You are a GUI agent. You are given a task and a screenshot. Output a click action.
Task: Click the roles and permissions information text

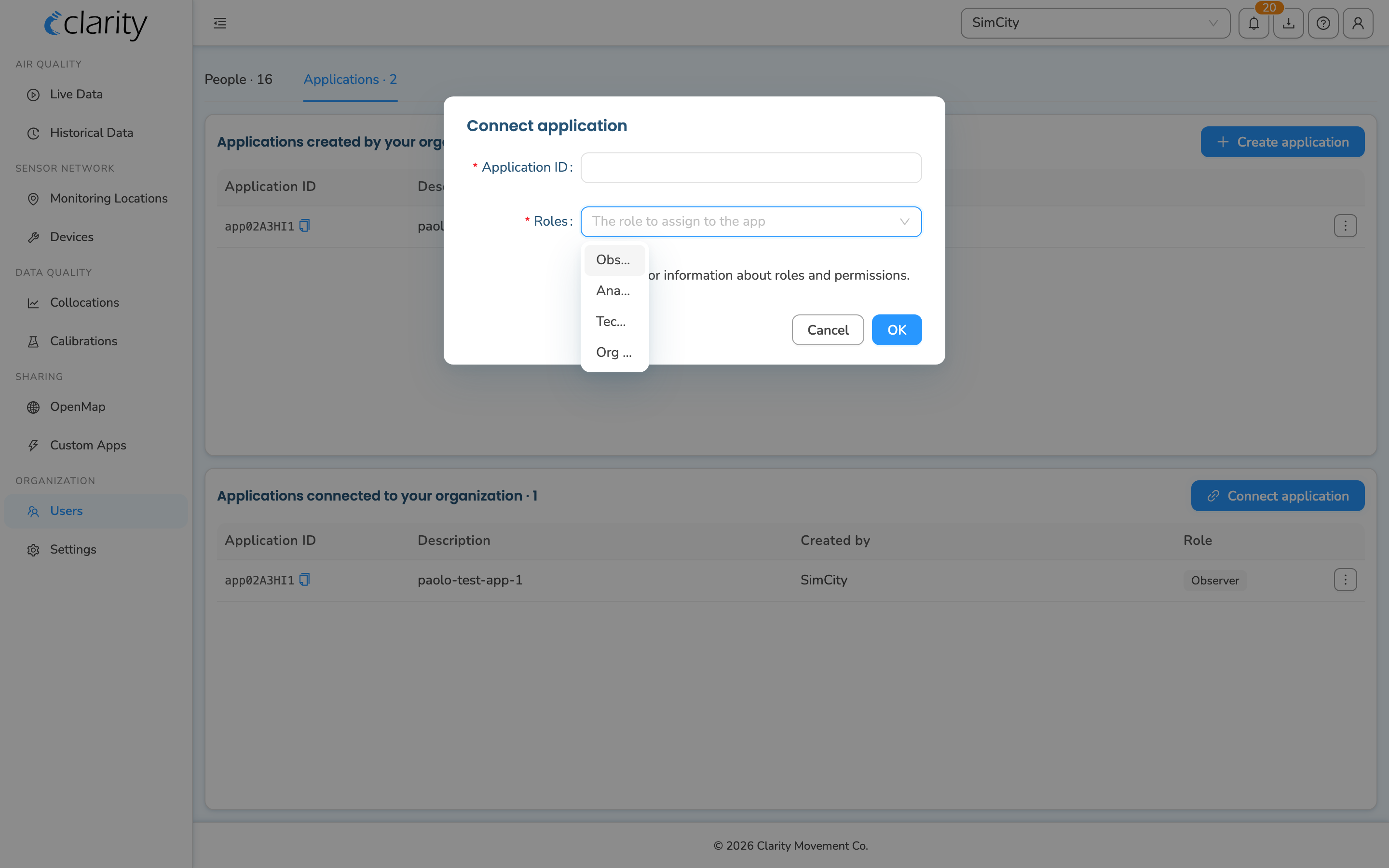coord(779,275)
